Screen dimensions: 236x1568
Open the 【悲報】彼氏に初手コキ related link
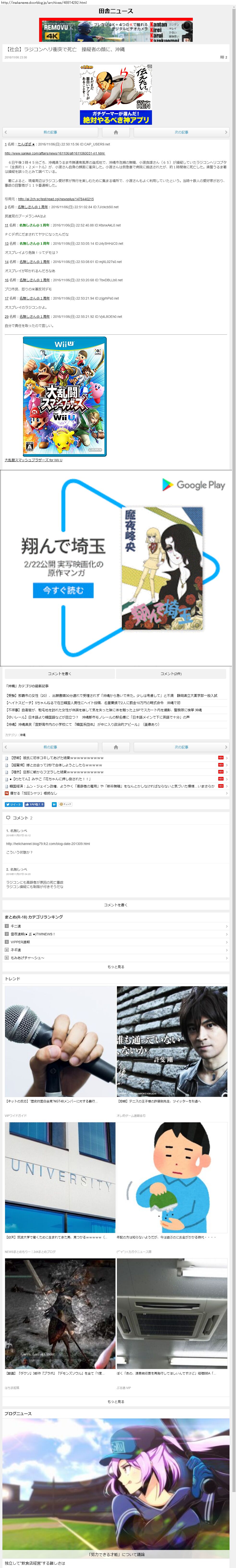point(57,758)
